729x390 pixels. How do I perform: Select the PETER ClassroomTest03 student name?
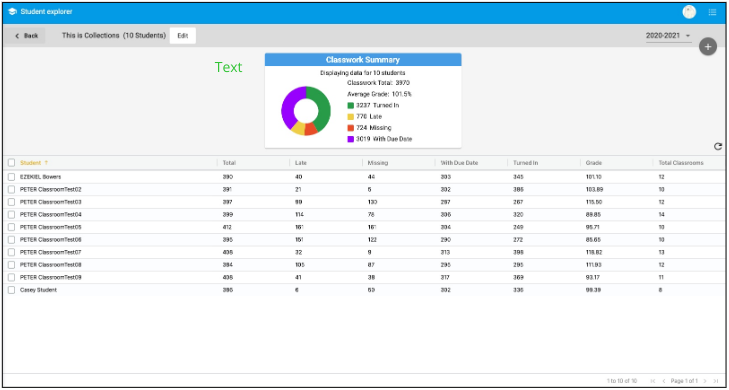coord(51,202)
